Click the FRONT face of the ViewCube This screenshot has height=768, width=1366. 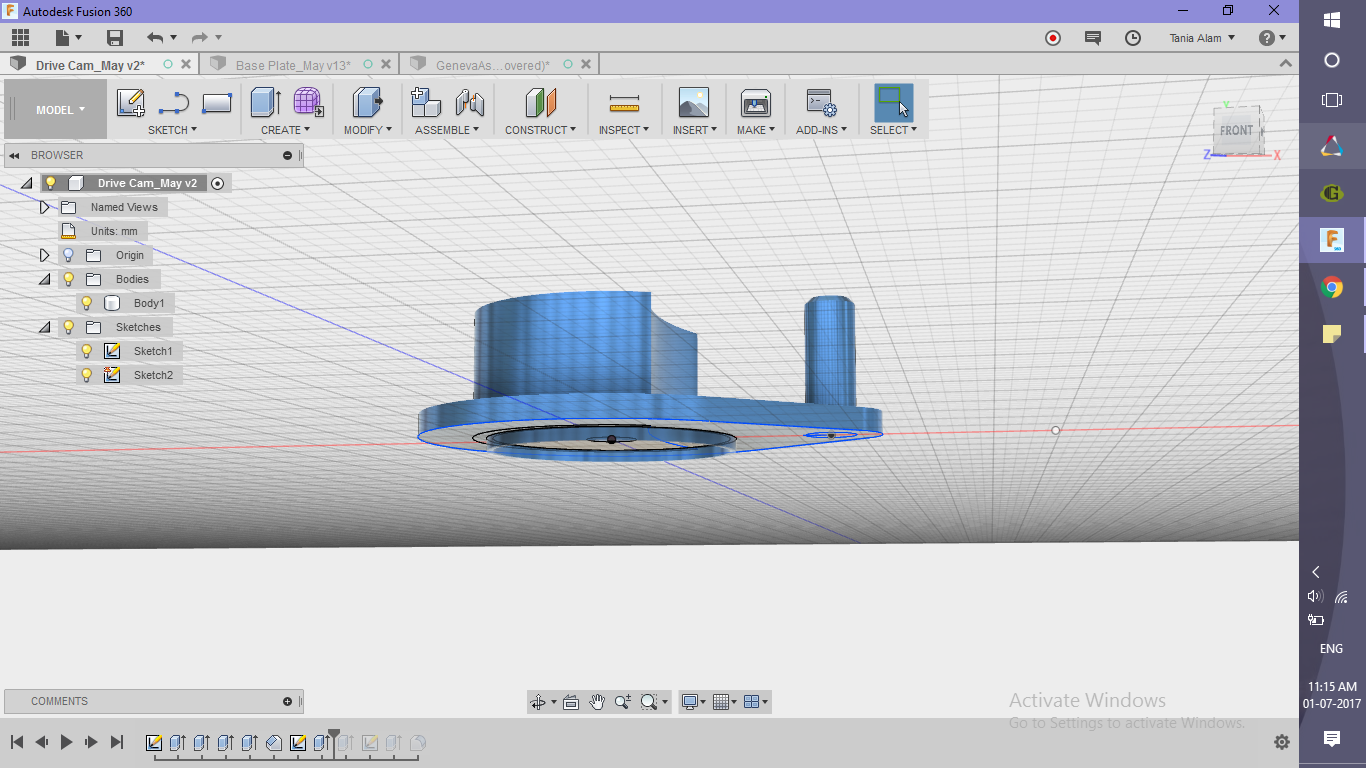[x=1235, y=131]
